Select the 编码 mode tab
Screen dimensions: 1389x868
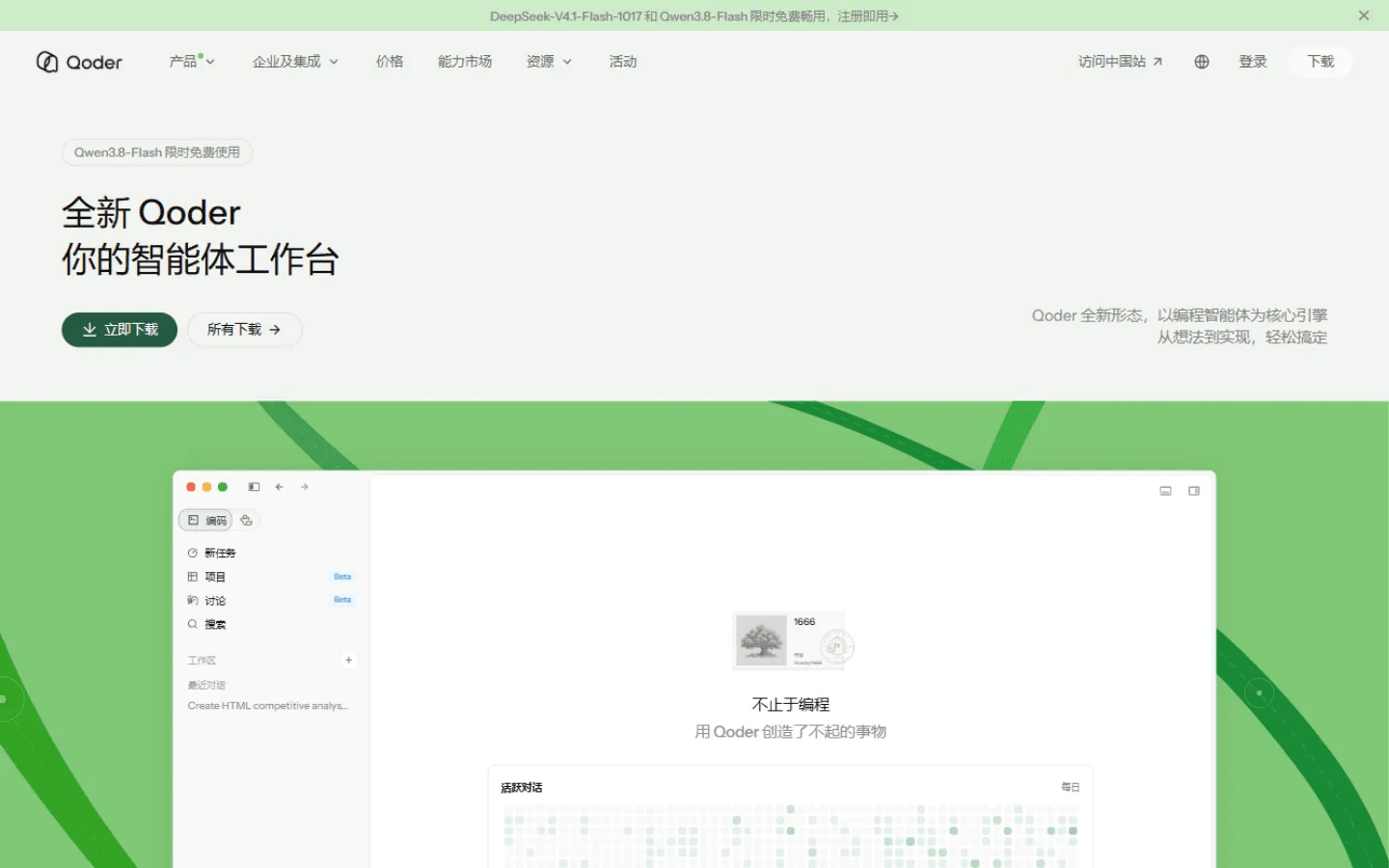[206, 521]
